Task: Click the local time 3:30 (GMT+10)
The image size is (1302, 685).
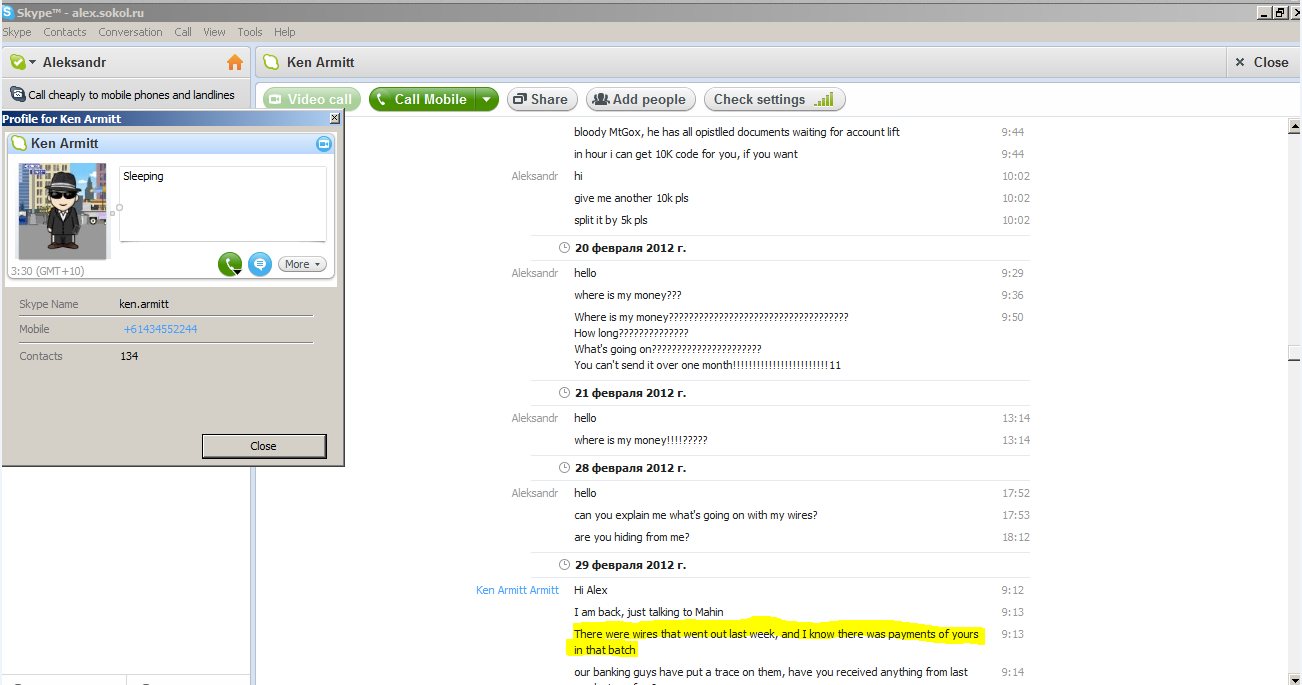Action: click(x=47, y=271)
